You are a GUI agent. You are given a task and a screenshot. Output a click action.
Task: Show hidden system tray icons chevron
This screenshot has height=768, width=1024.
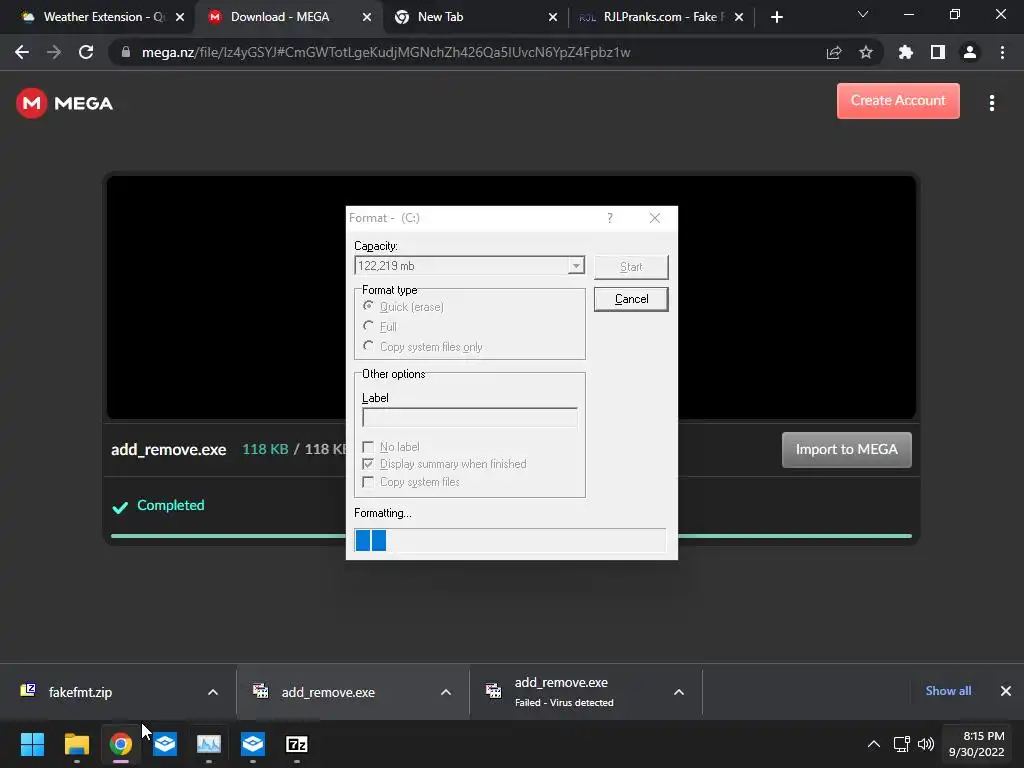(874, 744)
